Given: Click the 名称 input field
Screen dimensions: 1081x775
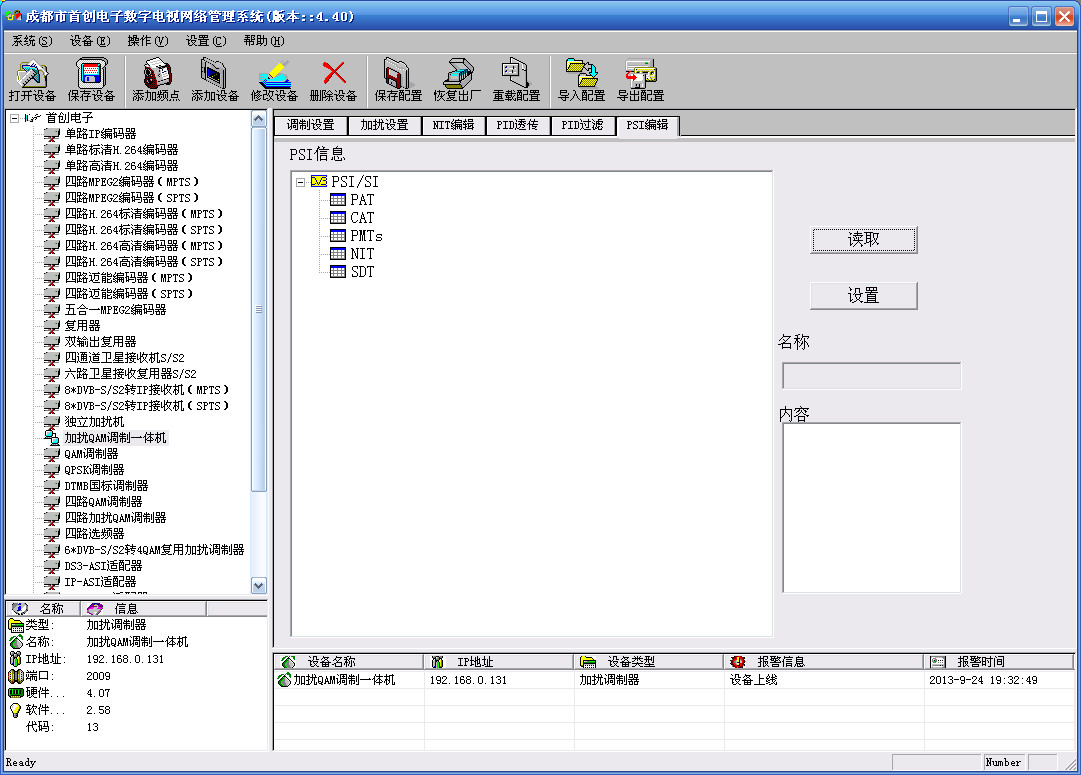Looking at the screenshot, I should point(871,376).
